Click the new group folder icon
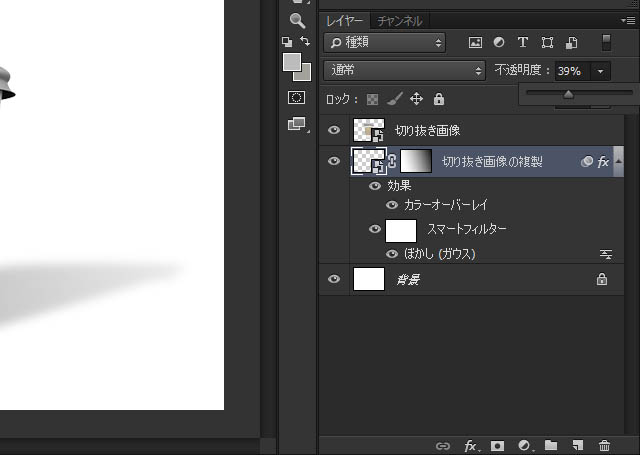 point(551,445)
